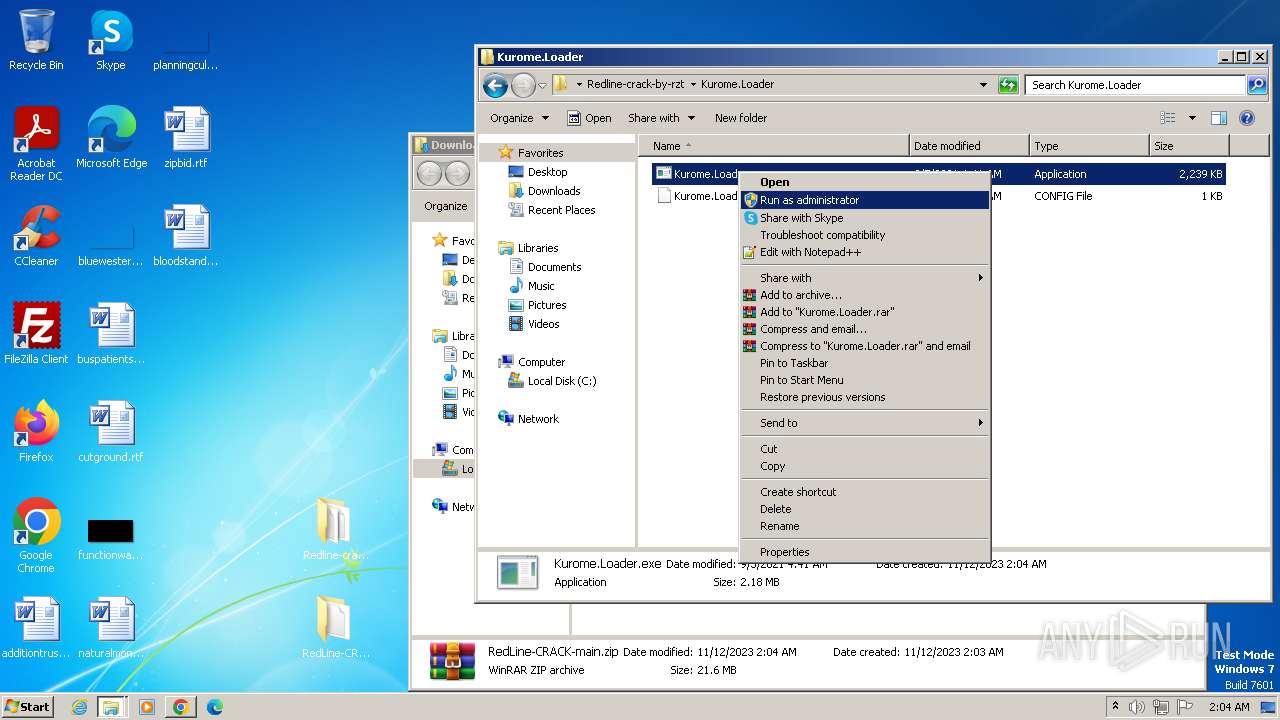This screenshot has width=1280, height=720.
Task: Click New folder toolbar button
Action: tap(741, 118)
